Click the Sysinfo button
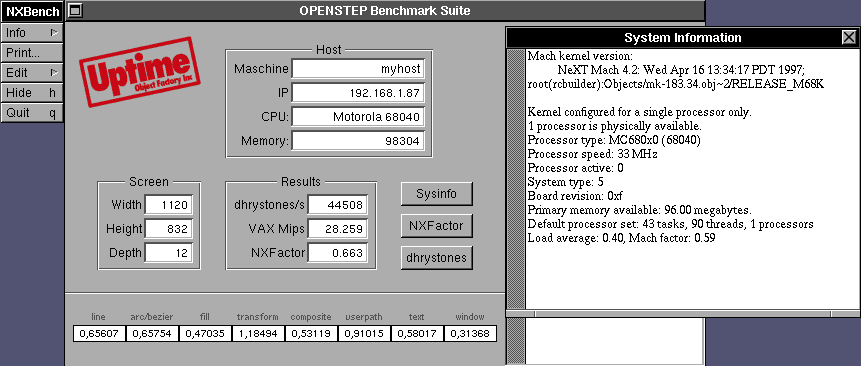 [437, 194]
